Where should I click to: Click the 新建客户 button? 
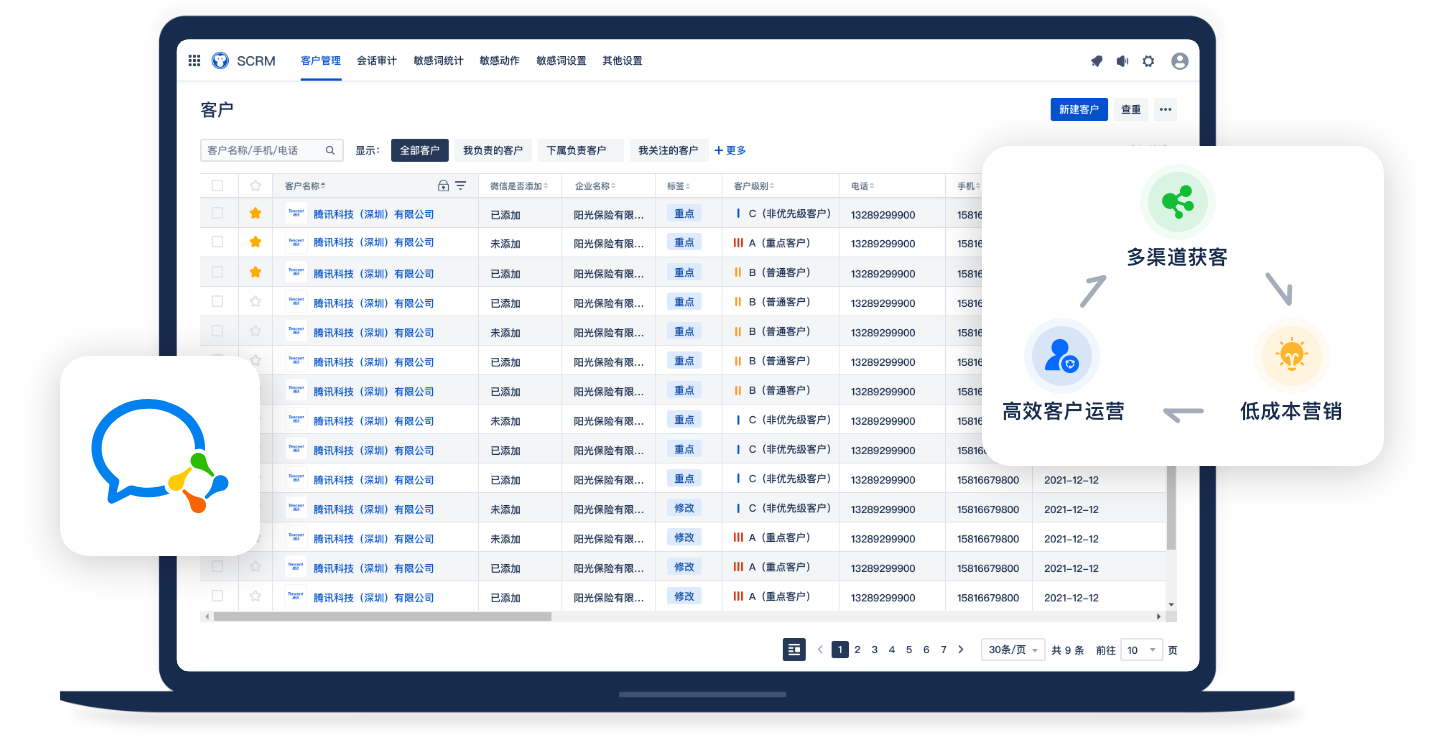(1078, 110)
